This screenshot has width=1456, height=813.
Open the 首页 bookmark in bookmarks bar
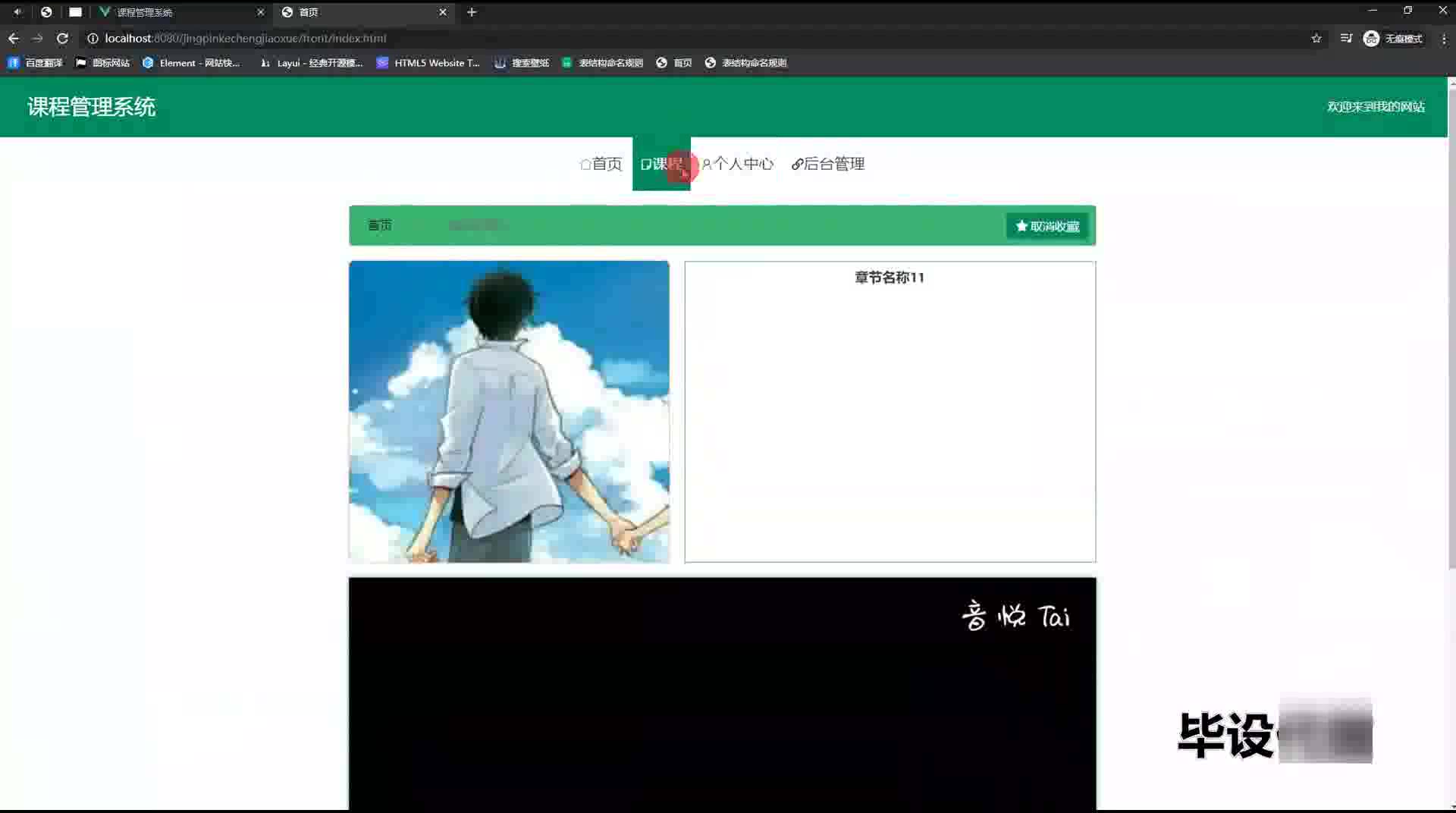coord(674,63)
